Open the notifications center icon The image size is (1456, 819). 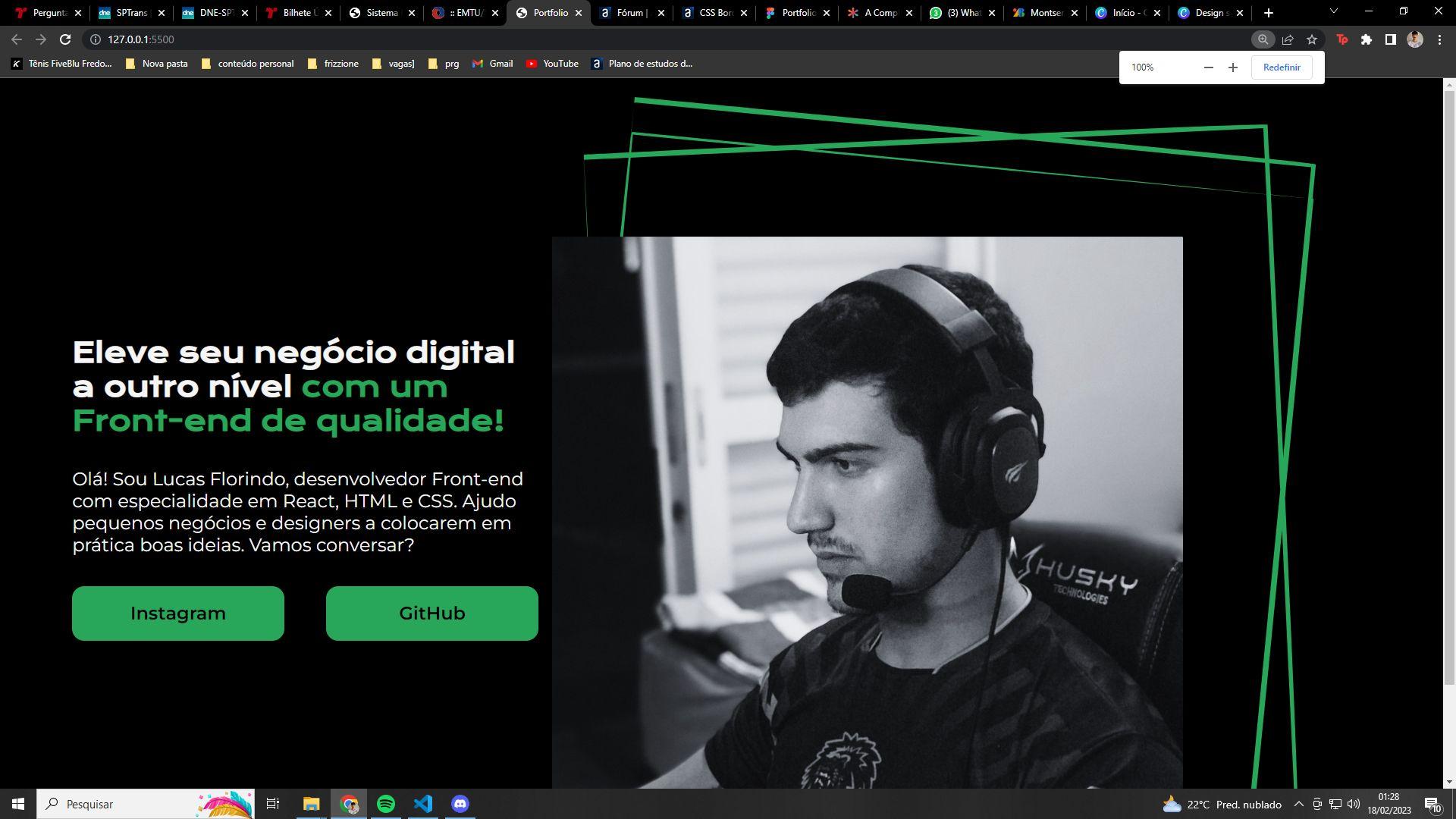(x=1432, y=804)
